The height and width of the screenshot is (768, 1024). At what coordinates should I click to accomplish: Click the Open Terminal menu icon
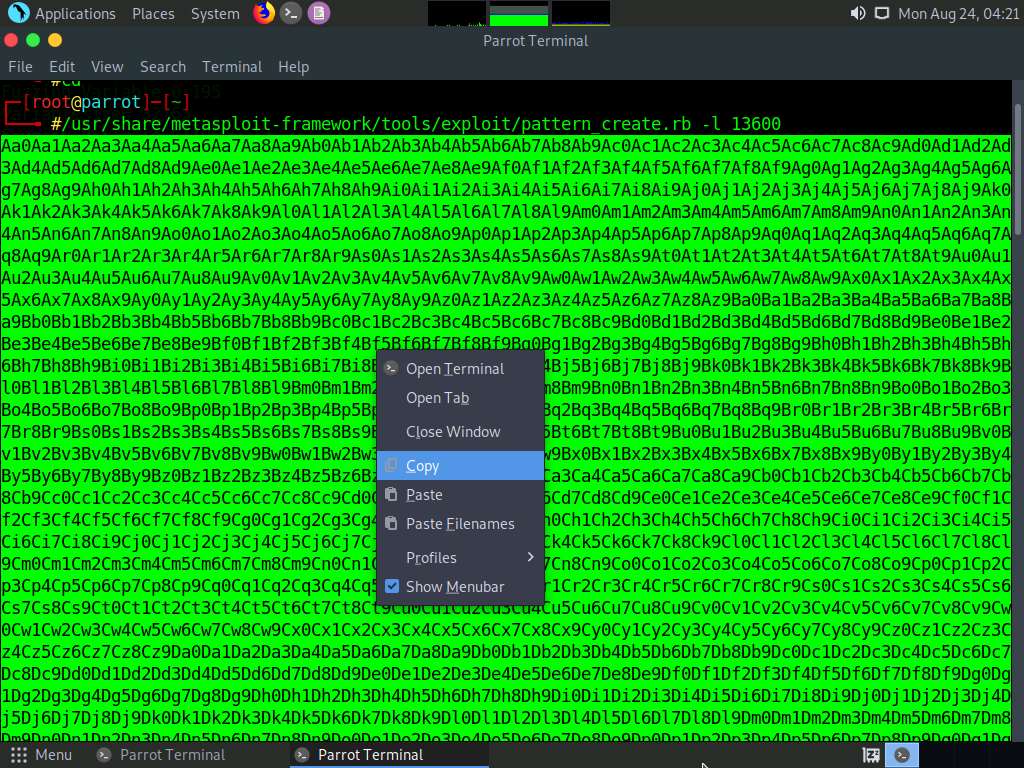coord(391,368)
